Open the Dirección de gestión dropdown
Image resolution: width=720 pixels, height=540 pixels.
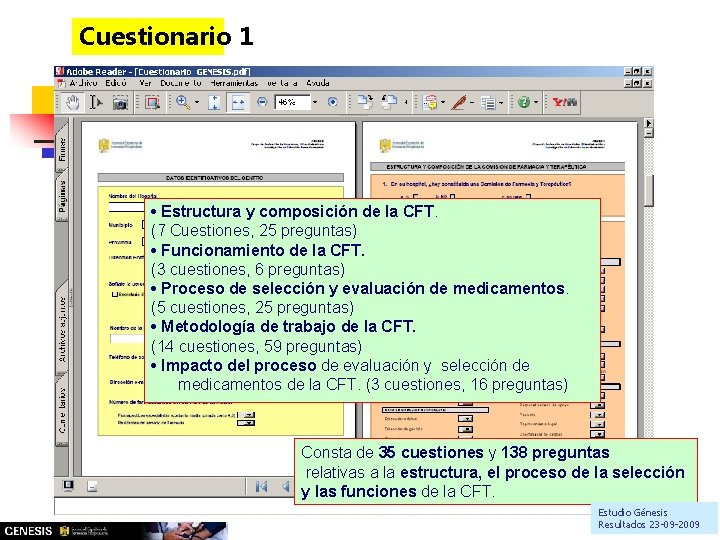[x=466, y=429]
